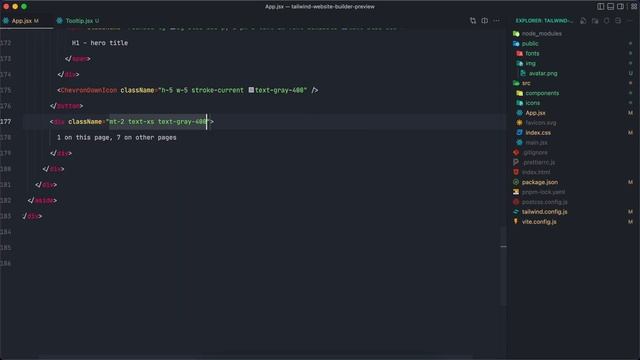Open index.css in the Explorer
The image size is (640, 360).
[538, 133]
